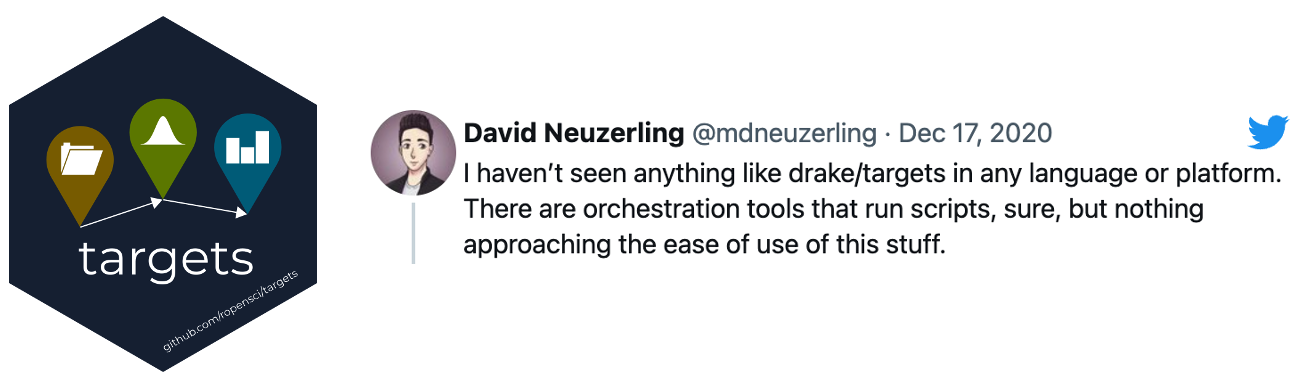The width and height of the screenshot is (1316, 386).
Task: Open David Neuzerling's profile avatar
Action: (x=413, y=154)
